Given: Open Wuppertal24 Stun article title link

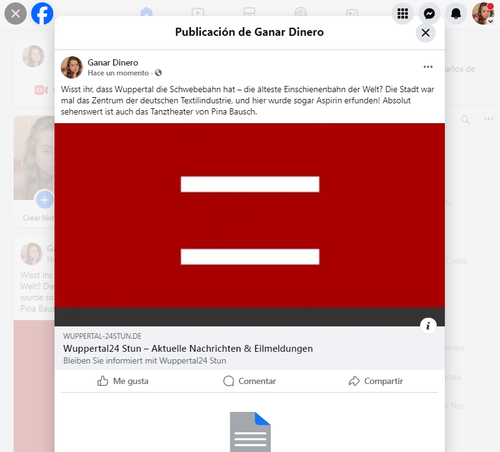Looking at the screenshot, I should (x=188, y=349).
